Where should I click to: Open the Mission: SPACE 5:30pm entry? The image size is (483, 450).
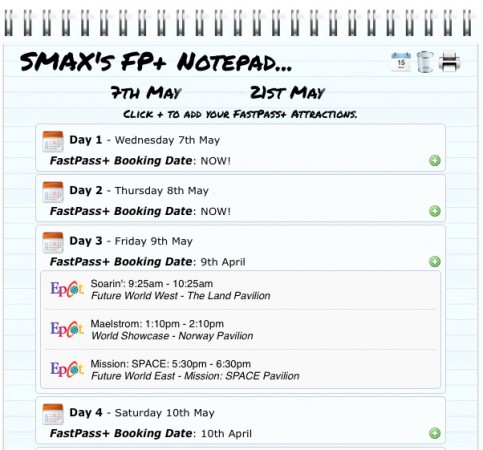tap(241, 370)
